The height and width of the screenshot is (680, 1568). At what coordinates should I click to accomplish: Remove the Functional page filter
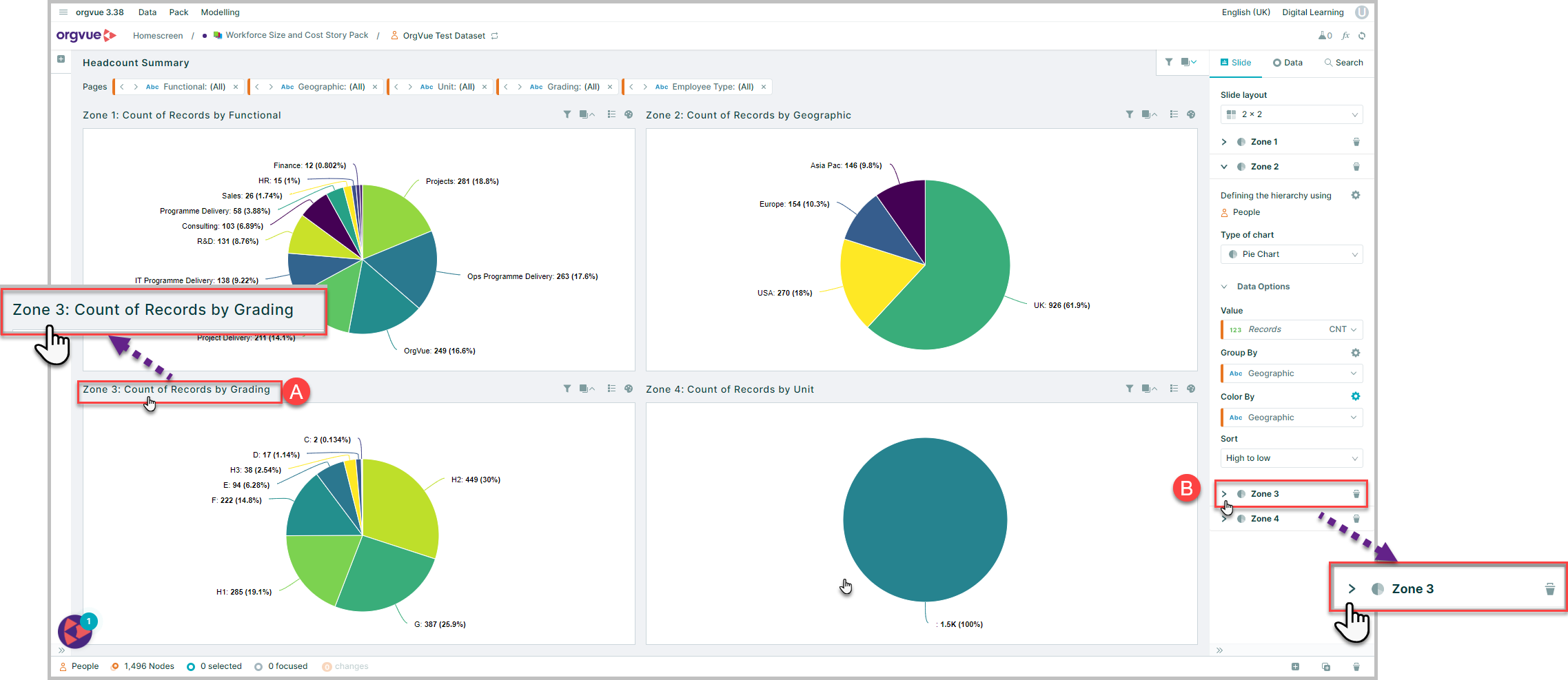tap(236, 87)
